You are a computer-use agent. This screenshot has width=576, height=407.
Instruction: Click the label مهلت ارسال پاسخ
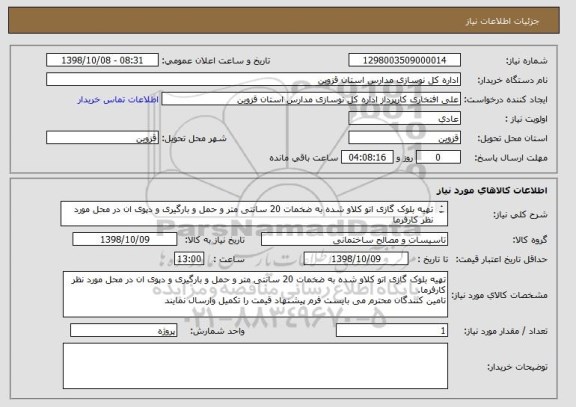pos(511,158)
